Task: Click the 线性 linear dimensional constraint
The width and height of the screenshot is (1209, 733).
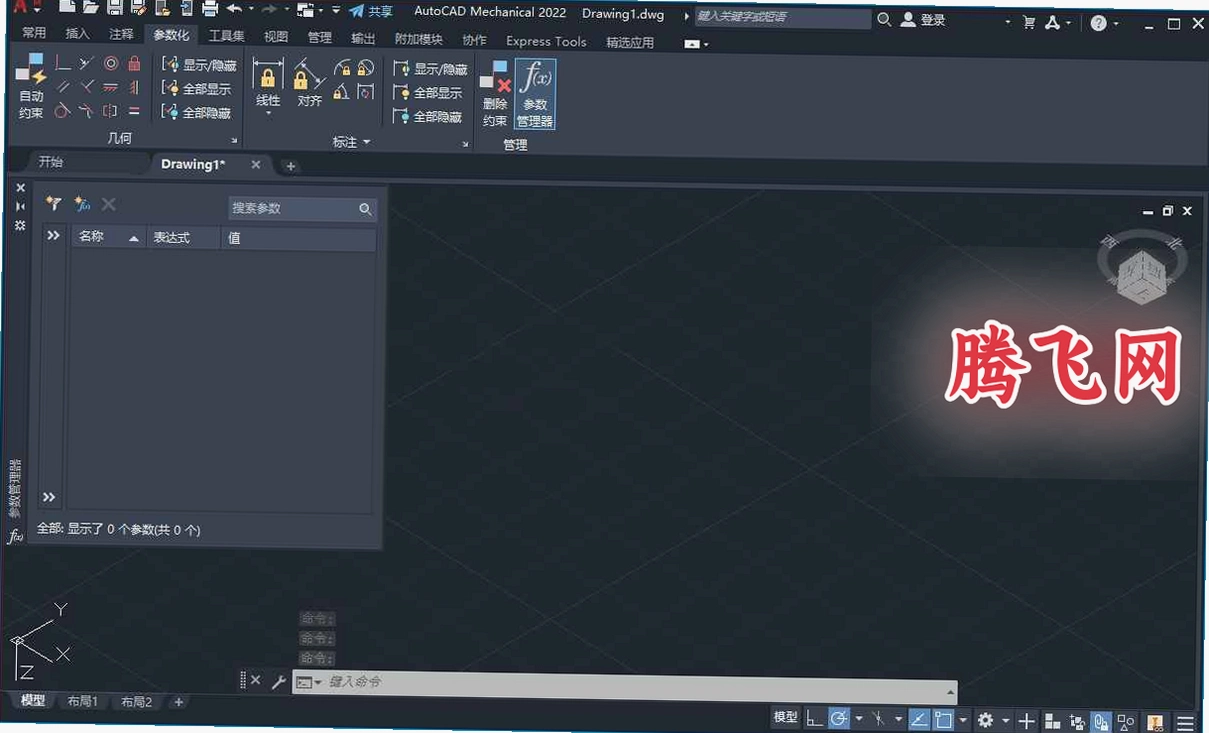Action: click(x=268, y=83)
